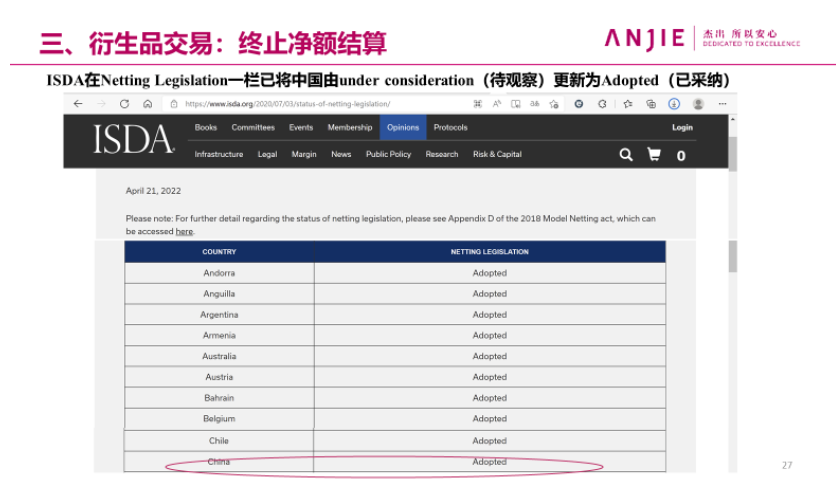The height and width of the screenshot is (499, 836).
Task: Click the browser back arrow
Action: click(79, 104)
